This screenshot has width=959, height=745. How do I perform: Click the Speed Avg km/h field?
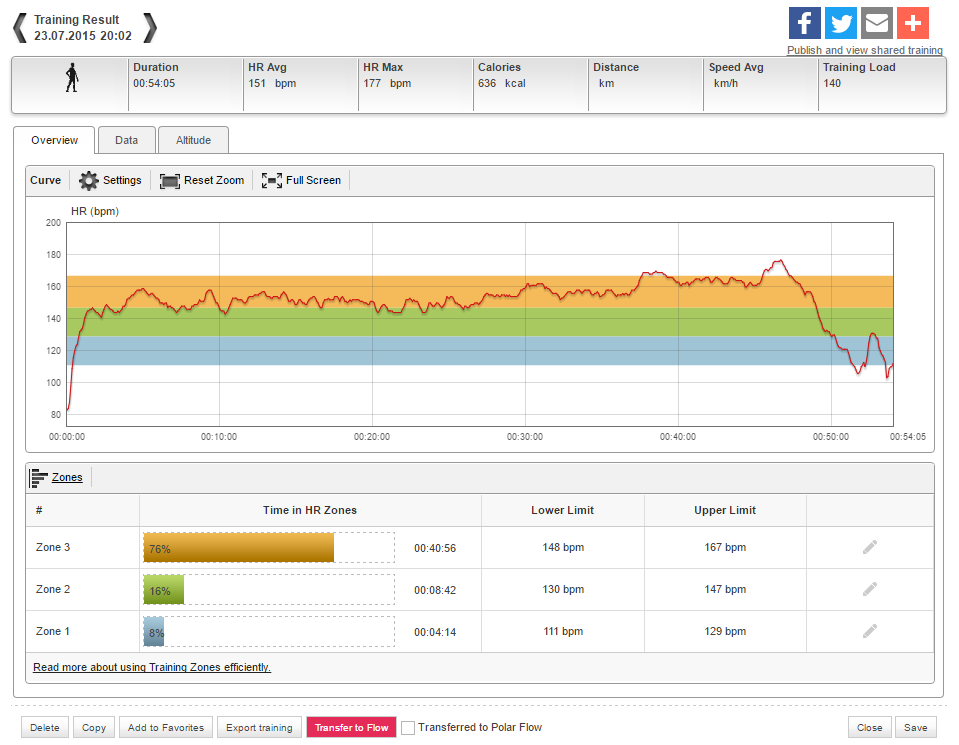pos(760,84)
